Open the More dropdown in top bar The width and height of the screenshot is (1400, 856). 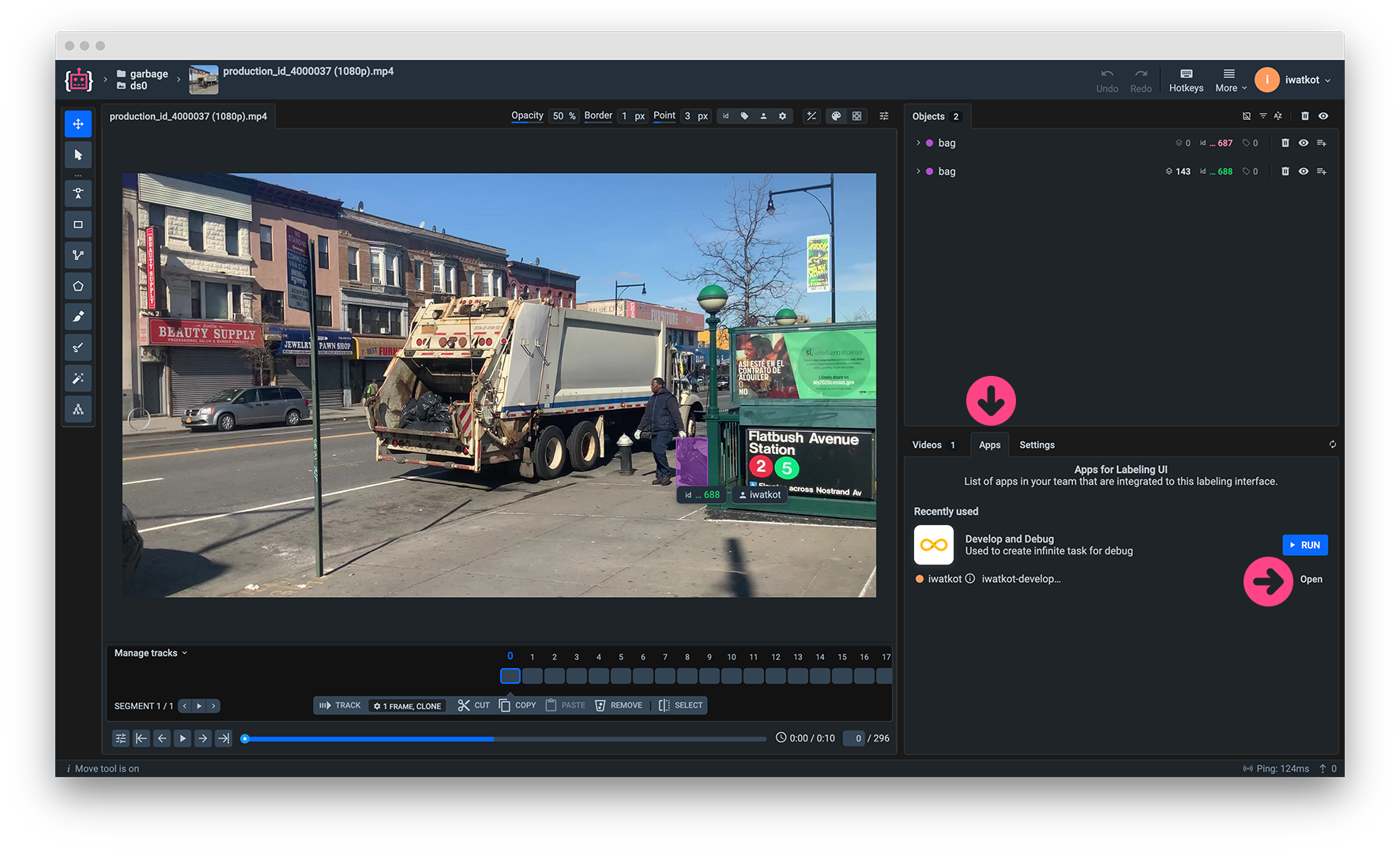click(1229, 80)
